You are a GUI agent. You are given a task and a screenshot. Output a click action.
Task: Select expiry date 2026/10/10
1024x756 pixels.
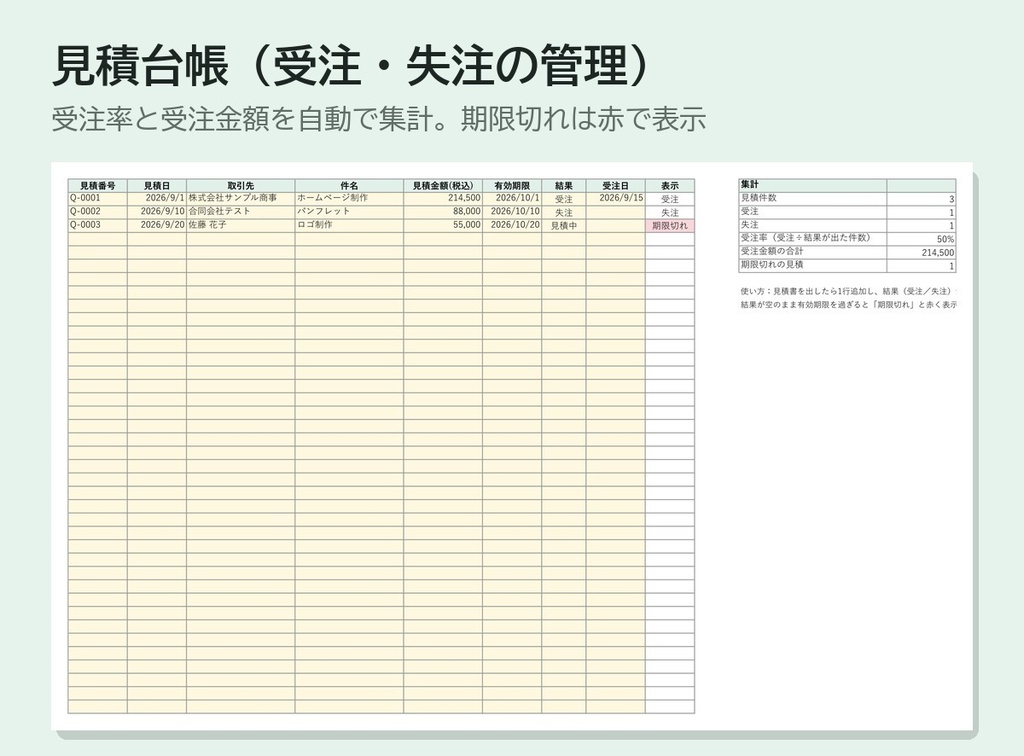512,212
